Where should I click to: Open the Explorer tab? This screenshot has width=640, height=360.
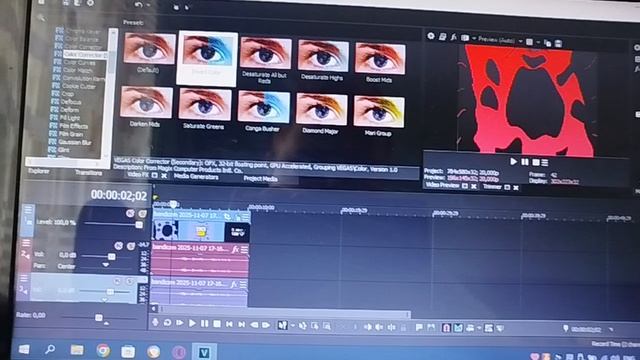pyautogui.click(x=39, y=171)
